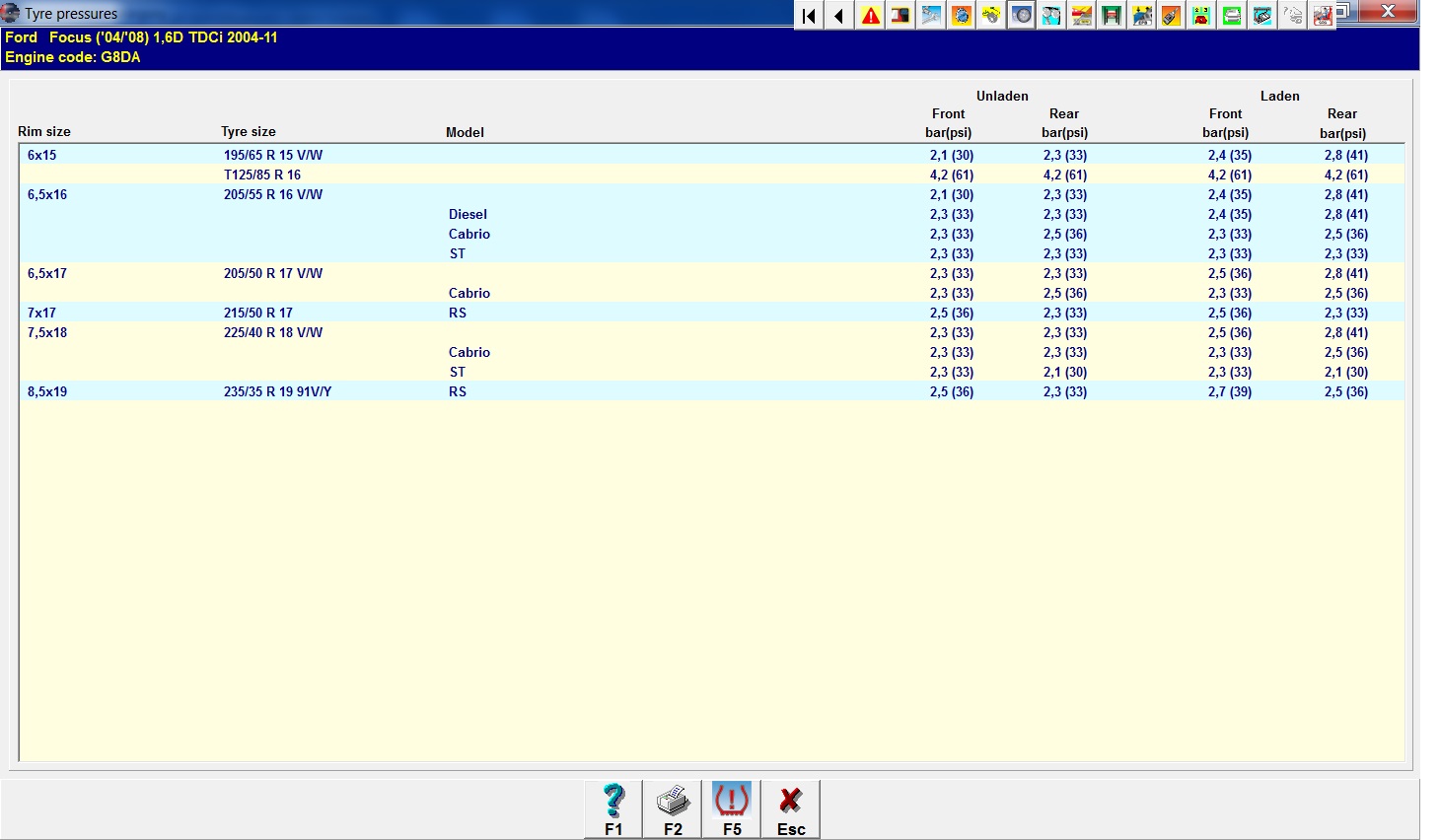1440x840 pixels.
Task: Click the Rim size column header
Action: (x=44, y=131)
